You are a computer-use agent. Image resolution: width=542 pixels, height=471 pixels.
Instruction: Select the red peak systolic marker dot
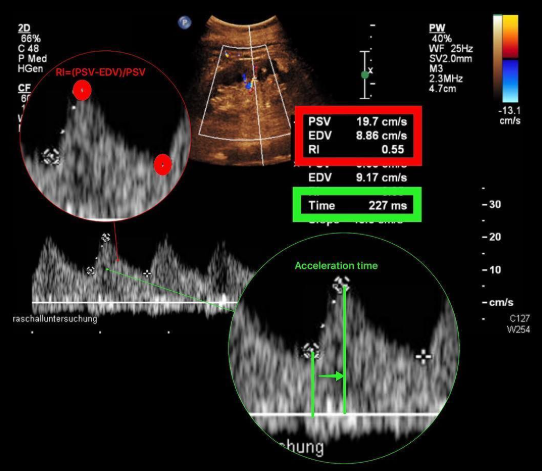coord(82,90)
